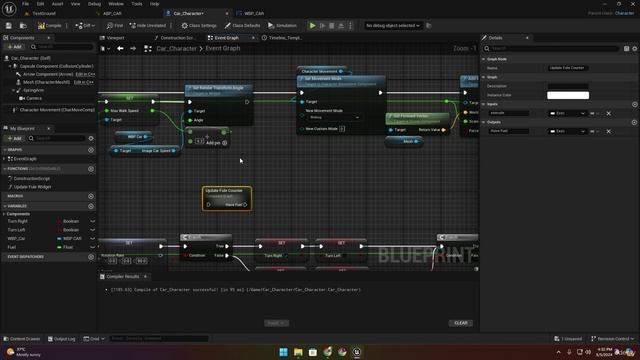The width and height of the screenshot is (640, 360).
Task: Close the Event Graph tab
Action: pyautogui.click(x=253, y=38)
